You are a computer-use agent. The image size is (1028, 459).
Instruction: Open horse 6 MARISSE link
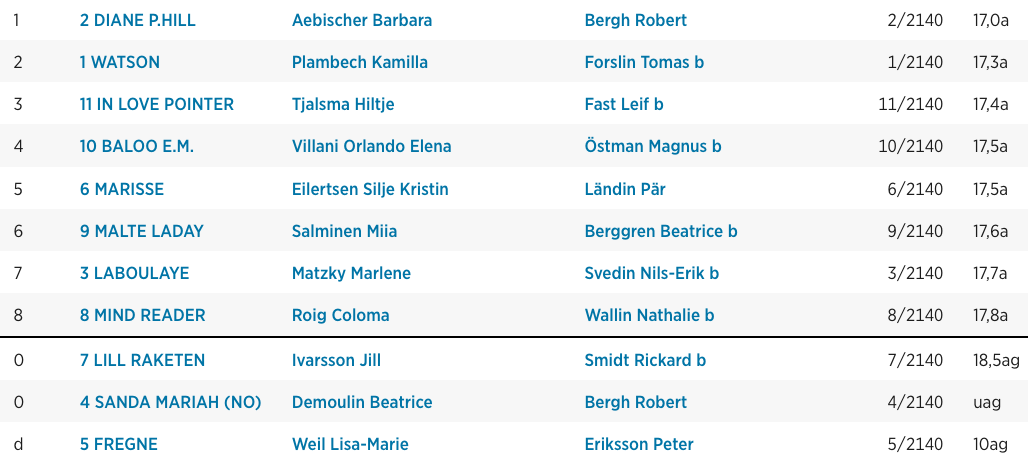pos(122,190)
